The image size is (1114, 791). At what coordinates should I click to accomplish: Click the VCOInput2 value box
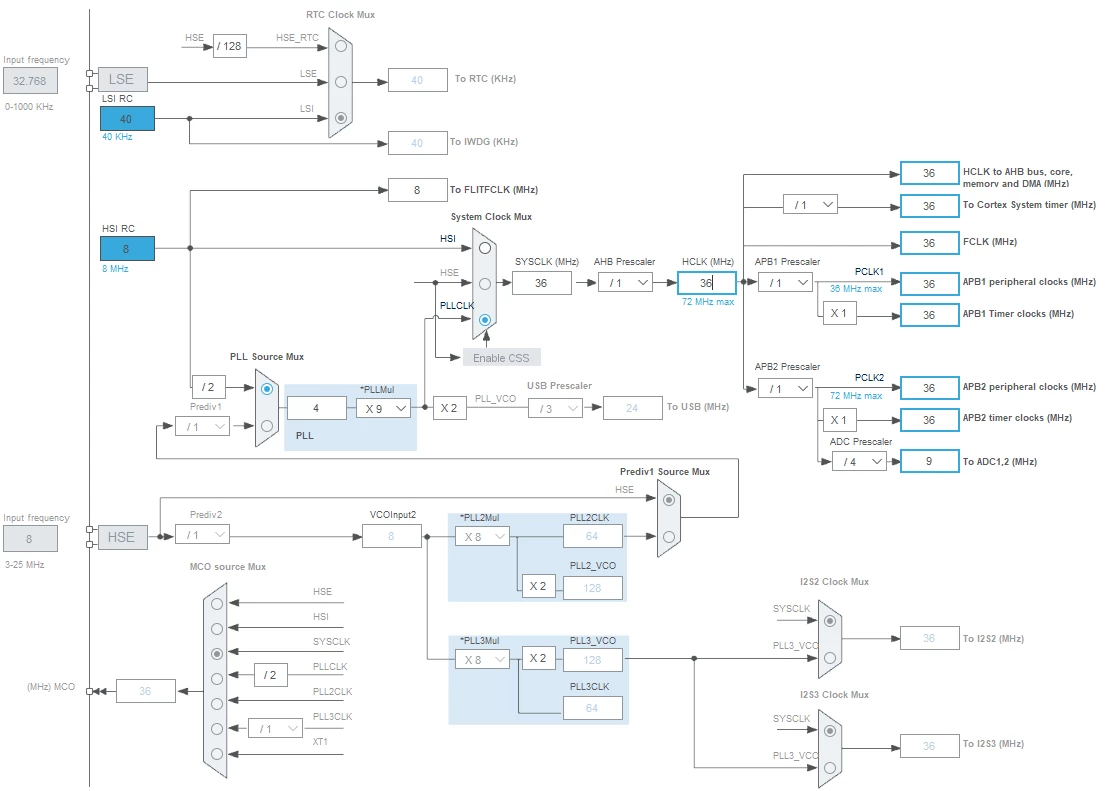pyautogui.click(x=391, y=536)
